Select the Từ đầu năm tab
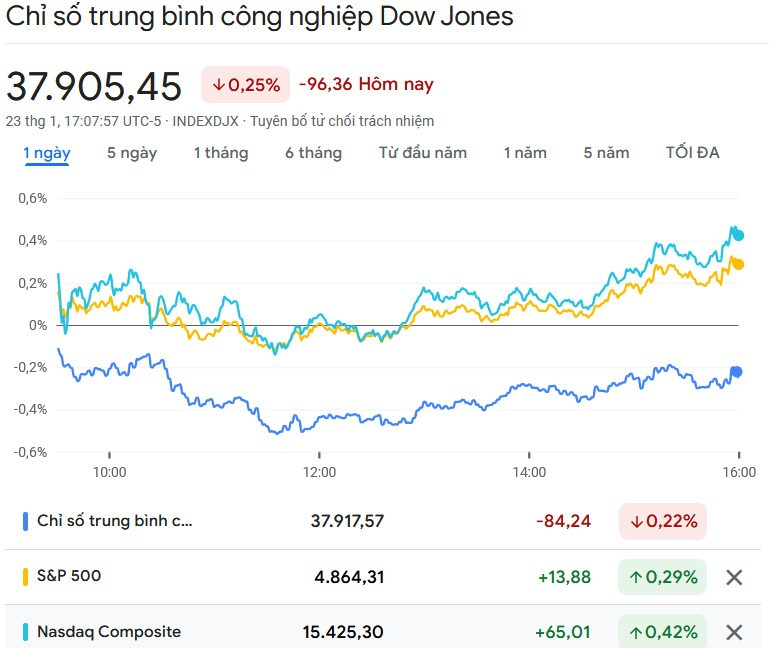769x648 pixels. pos(423,153)
